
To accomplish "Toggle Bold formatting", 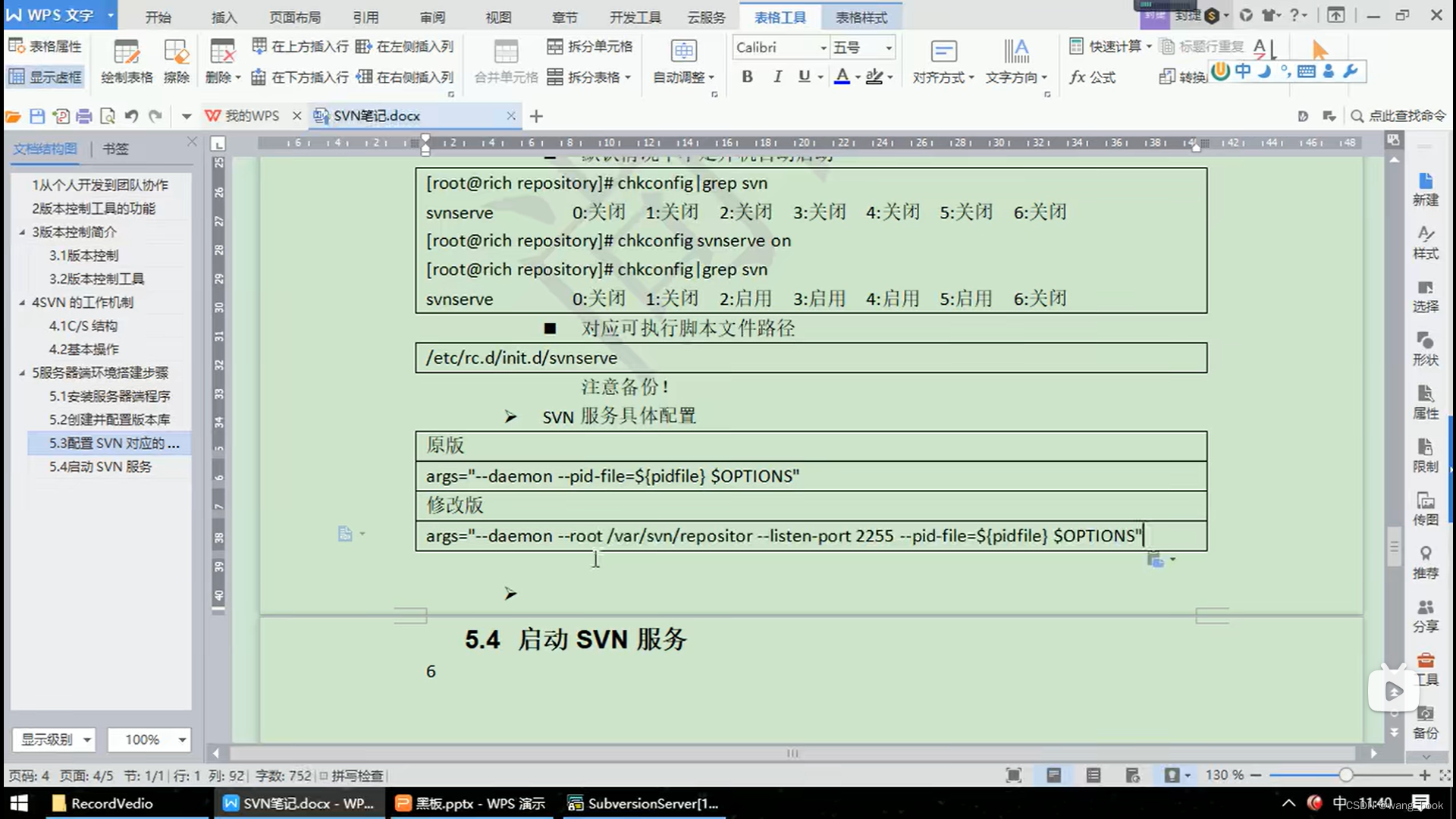I will (747, 77).
